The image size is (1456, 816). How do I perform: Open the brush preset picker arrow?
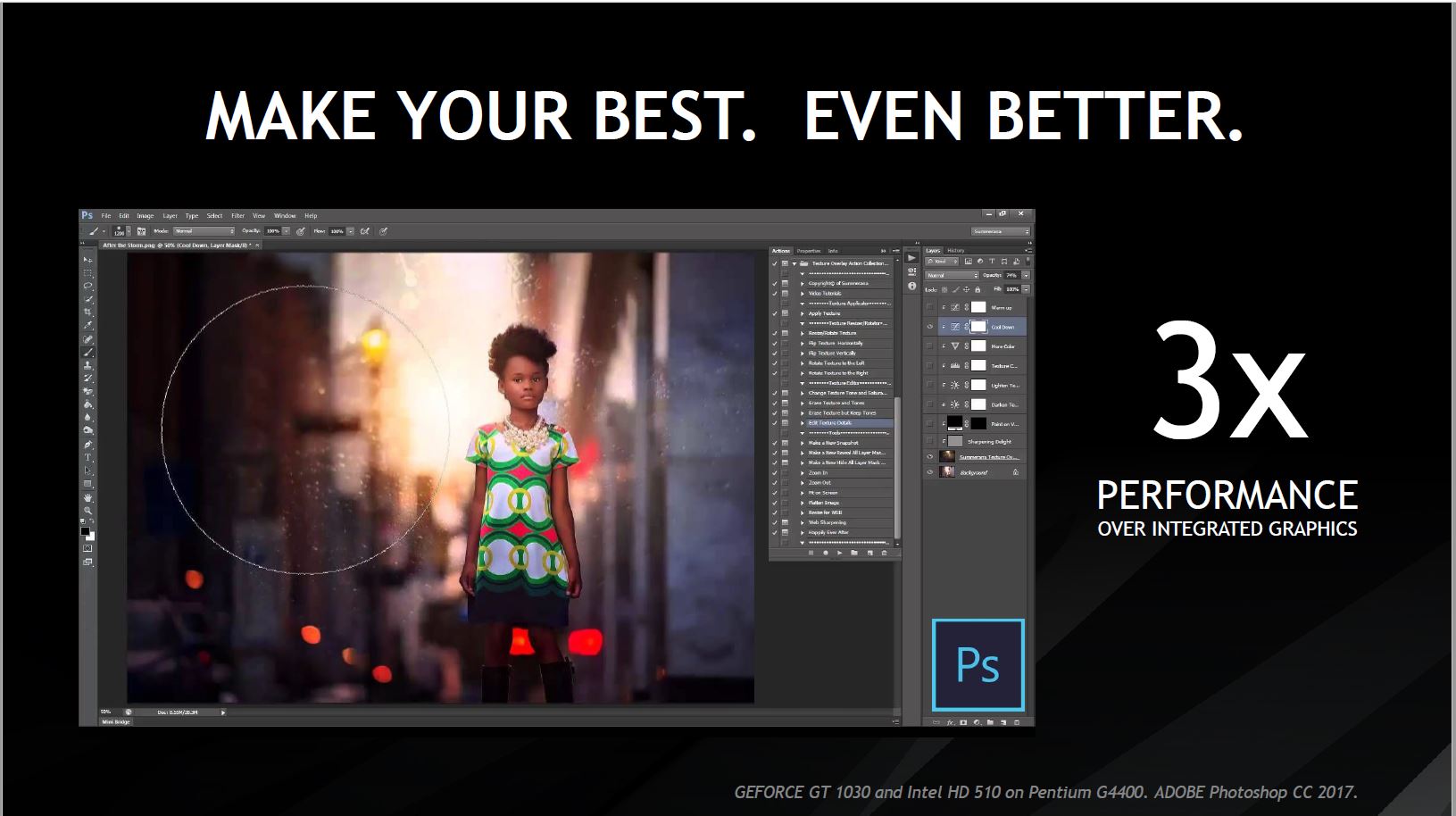tap(129, 231)
